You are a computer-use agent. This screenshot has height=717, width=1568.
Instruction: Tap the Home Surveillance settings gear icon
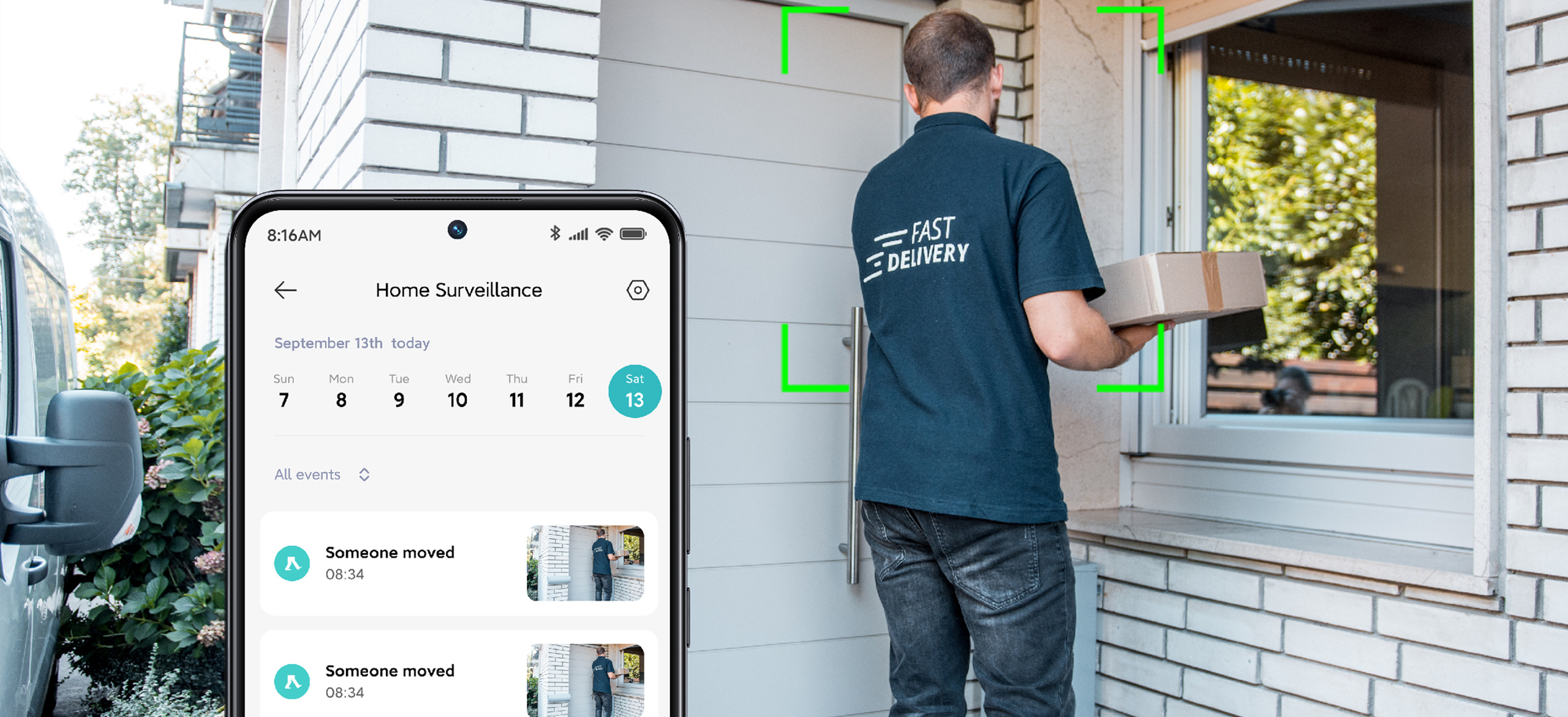pos(638,291)
